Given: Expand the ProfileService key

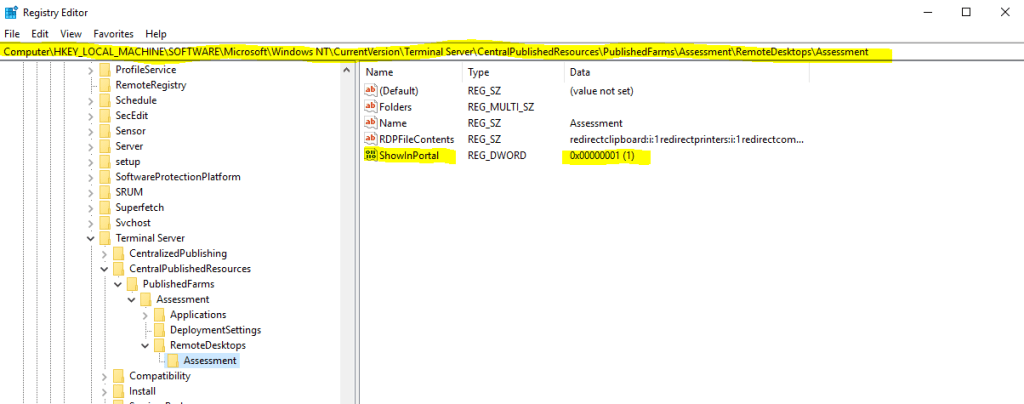Looking at the screenshot, I should (91, 70).
